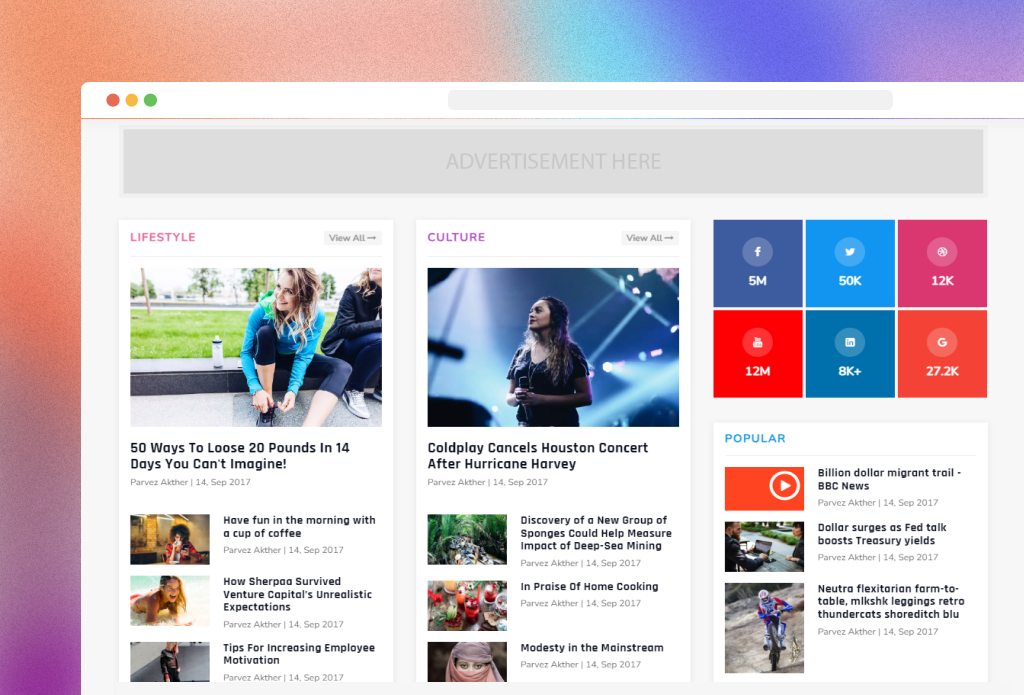
Task: Click the Advertisement Here banner
Action: click(x=553, y=161)
